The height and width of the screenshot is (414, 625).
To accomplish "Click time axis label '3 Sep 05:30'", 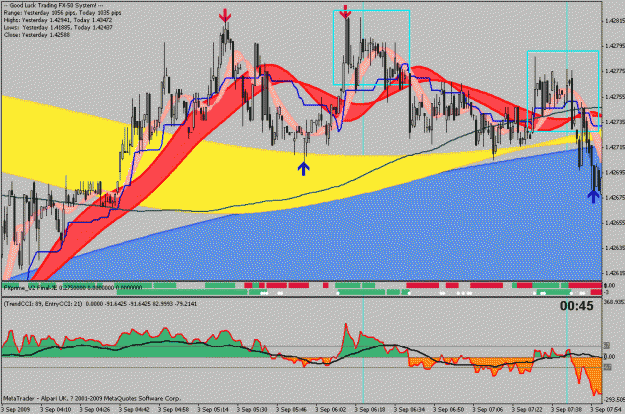I will (252, 409).
